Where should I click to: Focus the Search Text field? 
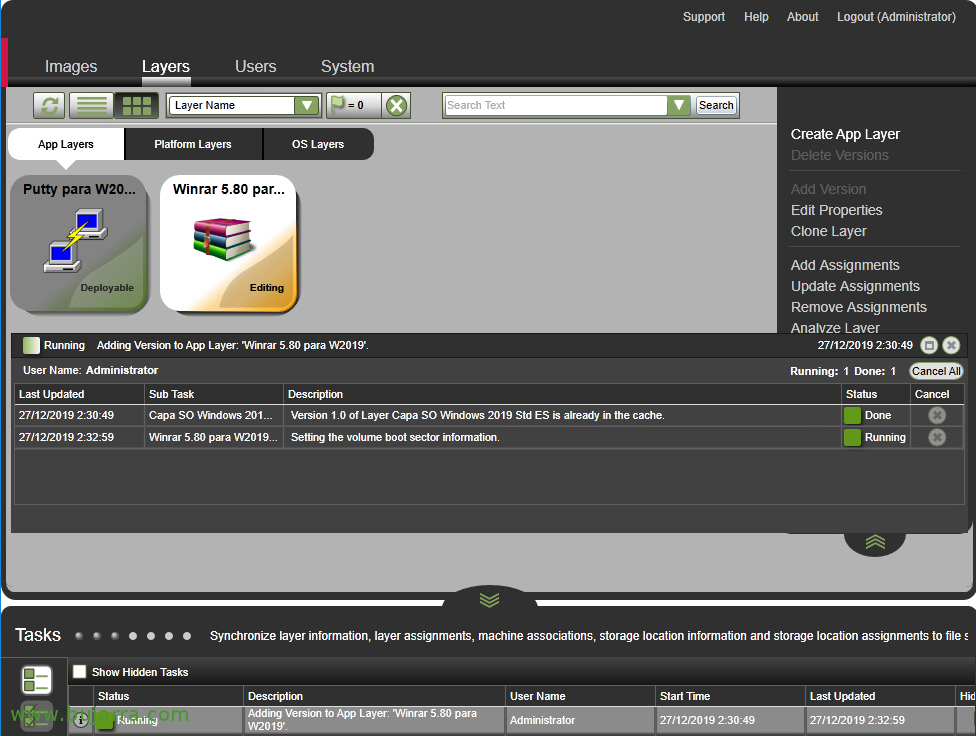(556, 105)
